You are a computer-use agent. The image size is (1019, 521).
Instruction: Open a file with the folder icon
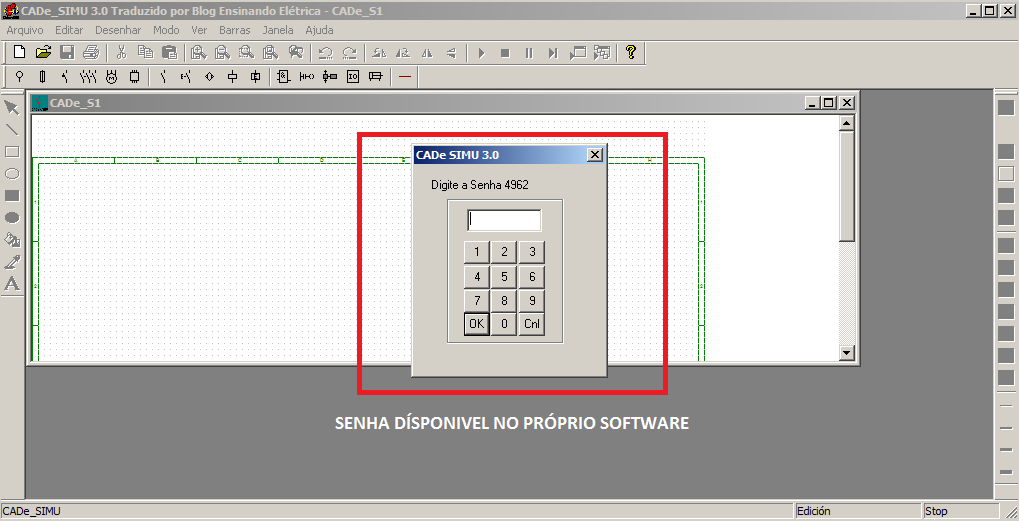[43, 53]
